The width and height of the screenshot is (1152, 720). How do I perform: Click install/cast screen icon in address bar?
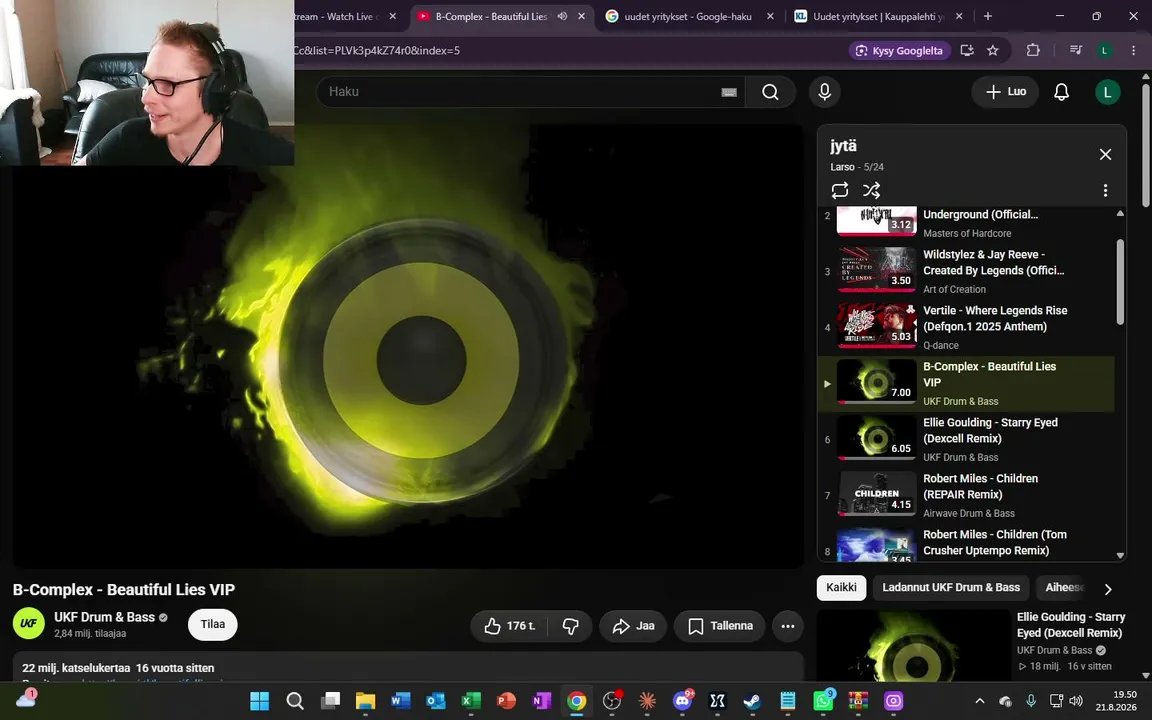pos(967,50)
